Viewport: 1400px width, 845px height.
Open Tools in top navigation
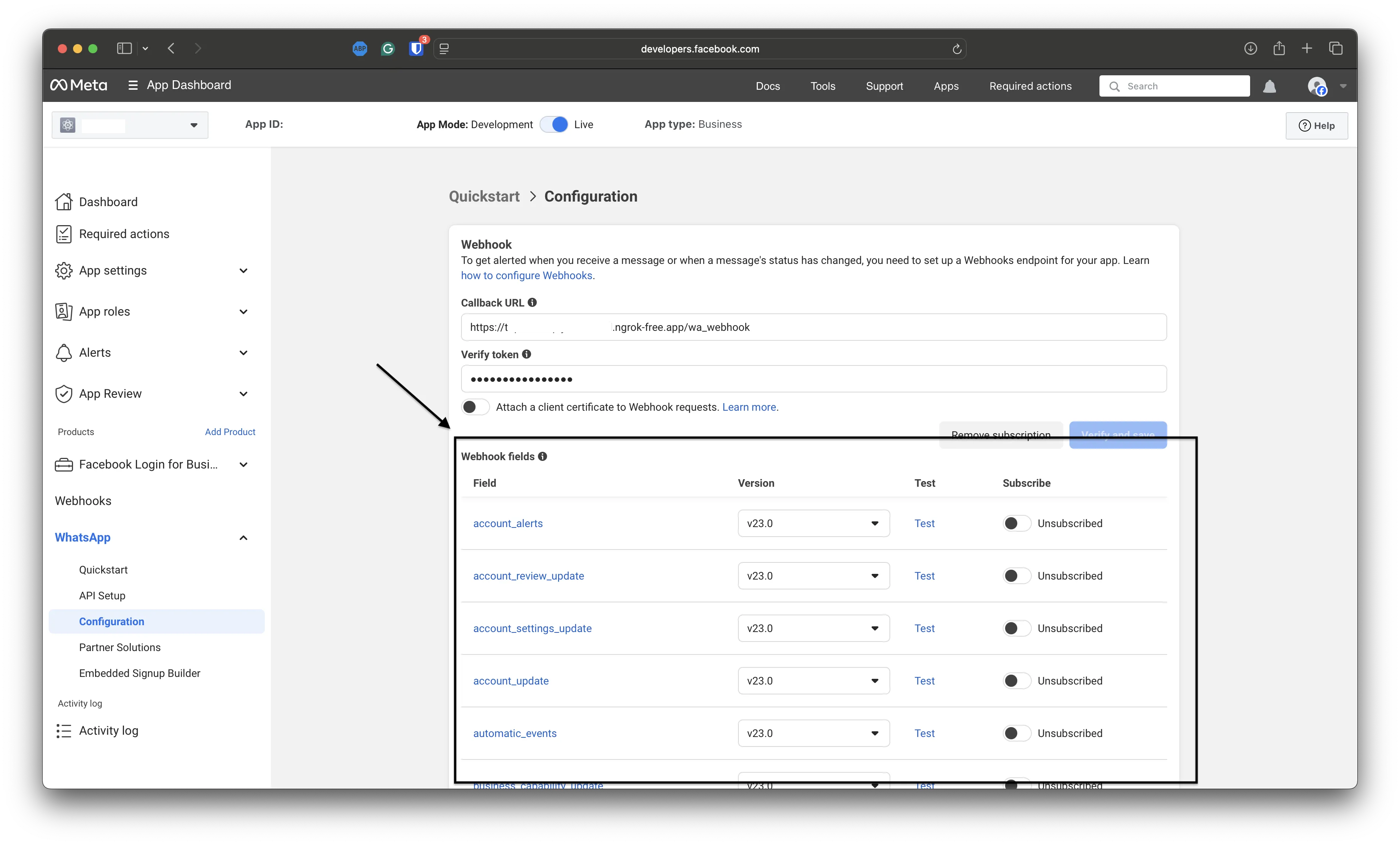(823, 86)
